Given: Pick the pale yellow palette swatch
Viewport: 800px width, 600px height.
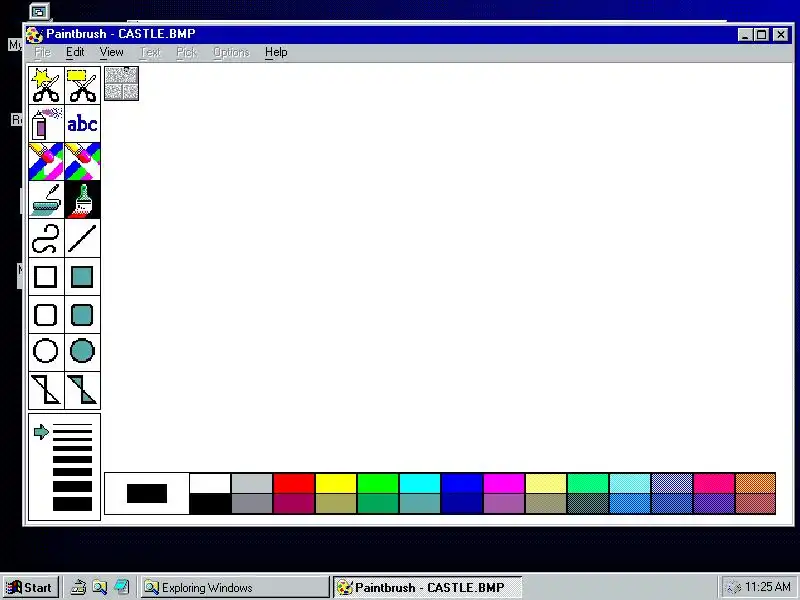Looking at the screenshot, I should (546, 484).
